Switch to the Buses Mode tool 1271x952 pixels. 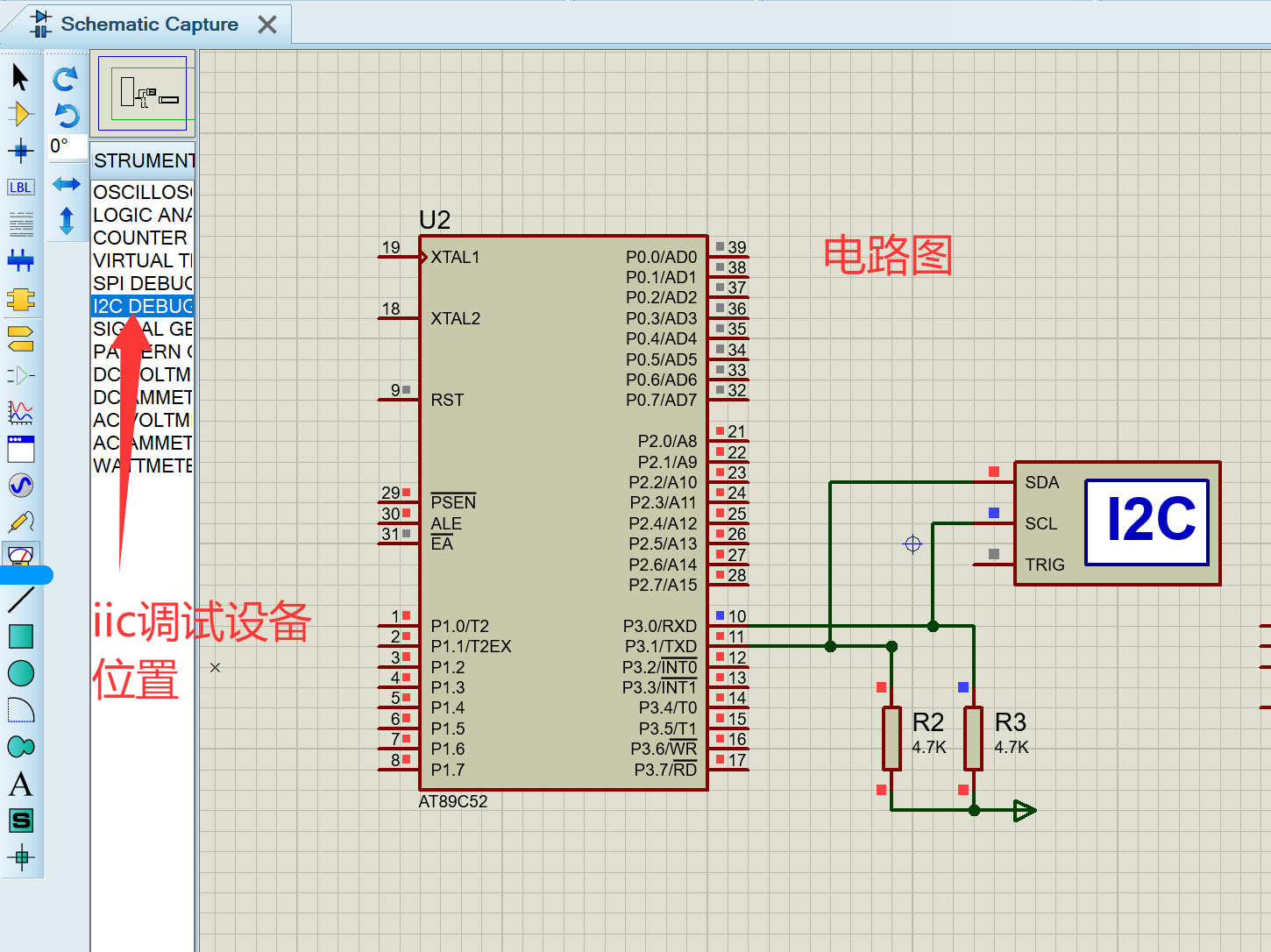coord(20,260)
